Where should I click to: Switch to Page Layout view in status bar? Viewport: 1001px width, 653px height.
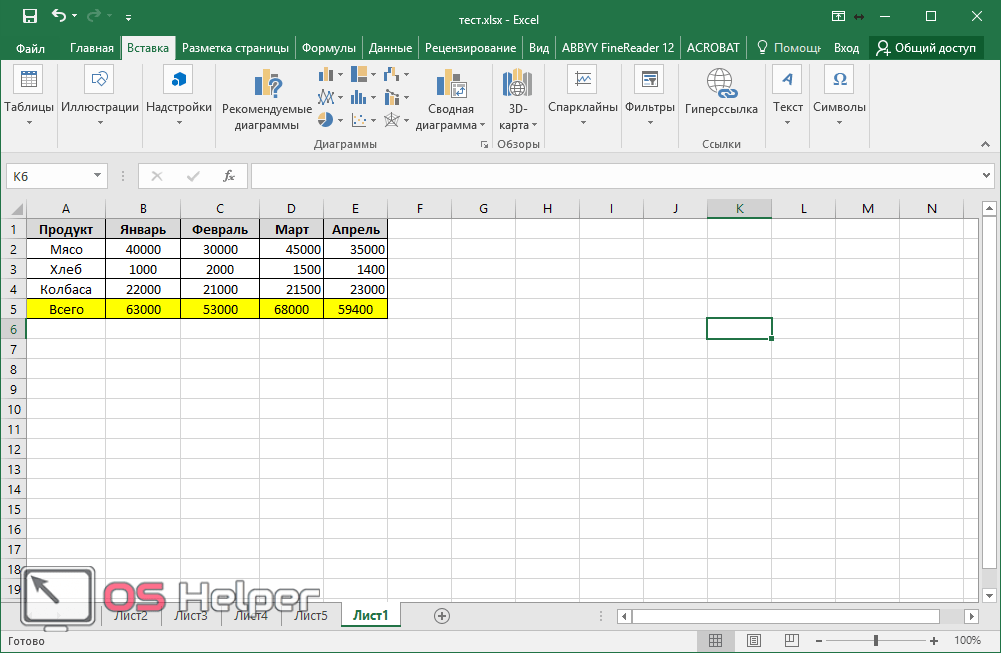point(754,640)
